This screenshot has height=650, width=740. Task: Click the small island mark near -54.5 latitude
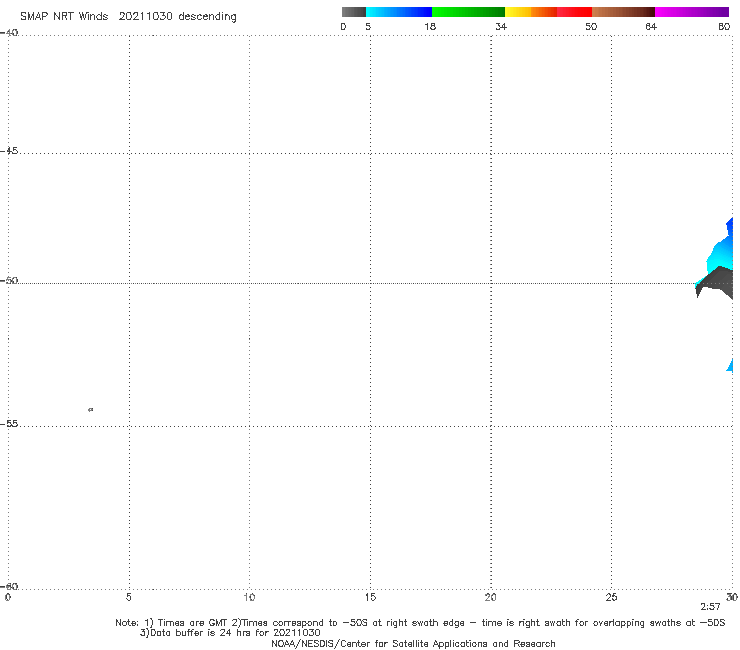[x=91, y=409]
